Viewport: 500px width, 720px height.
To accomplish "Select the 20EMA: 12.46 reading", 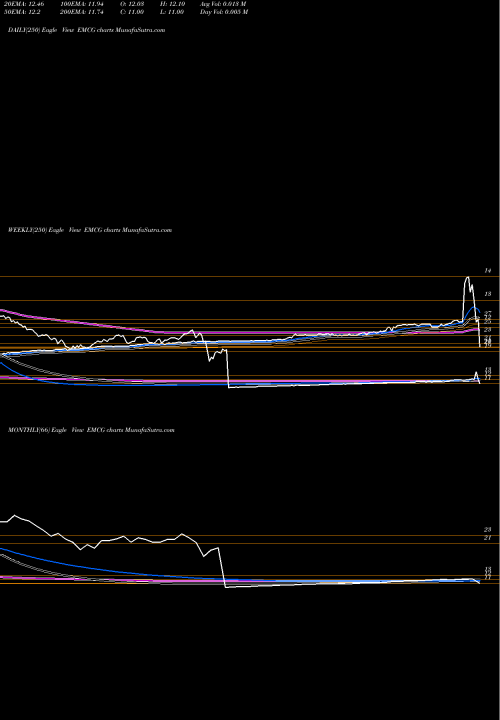I will pos(22,4).
